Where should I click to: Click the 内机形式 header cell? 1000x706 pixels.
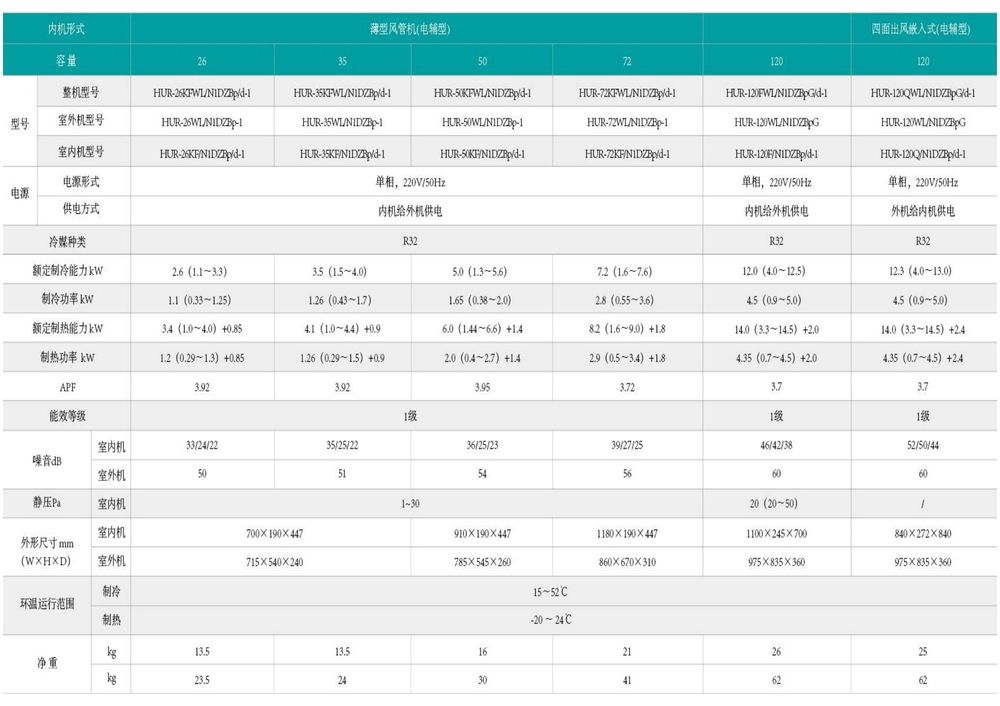(x=66, y=29)
